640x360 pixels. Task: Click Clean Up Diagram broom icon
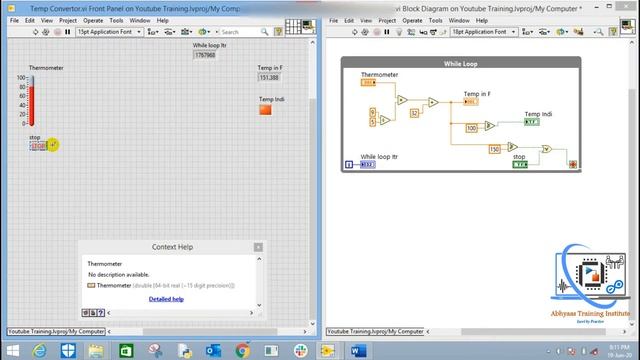578,32
